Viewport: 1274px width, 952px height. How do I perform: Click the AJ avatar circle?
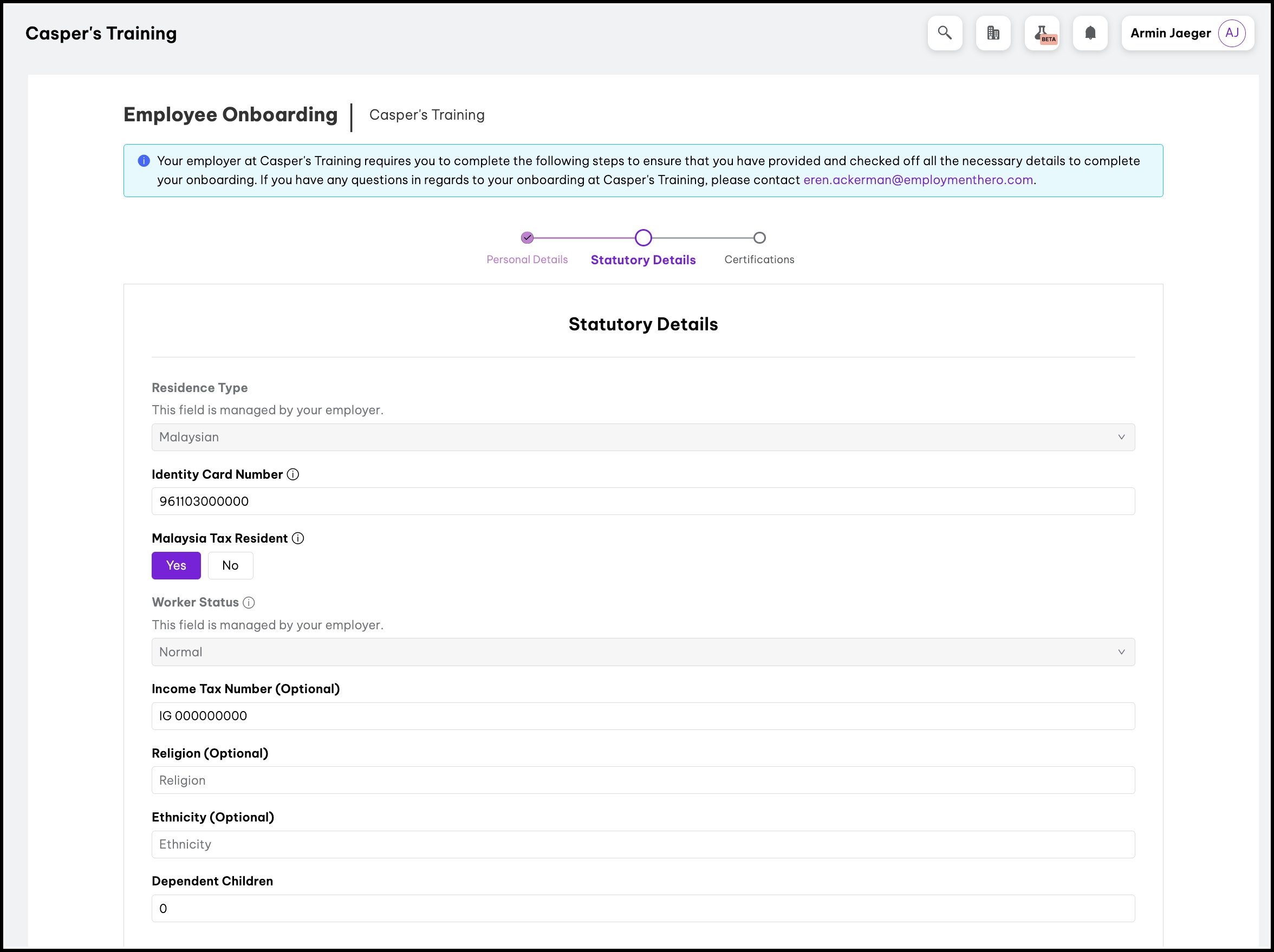[x=1231, y=33]
